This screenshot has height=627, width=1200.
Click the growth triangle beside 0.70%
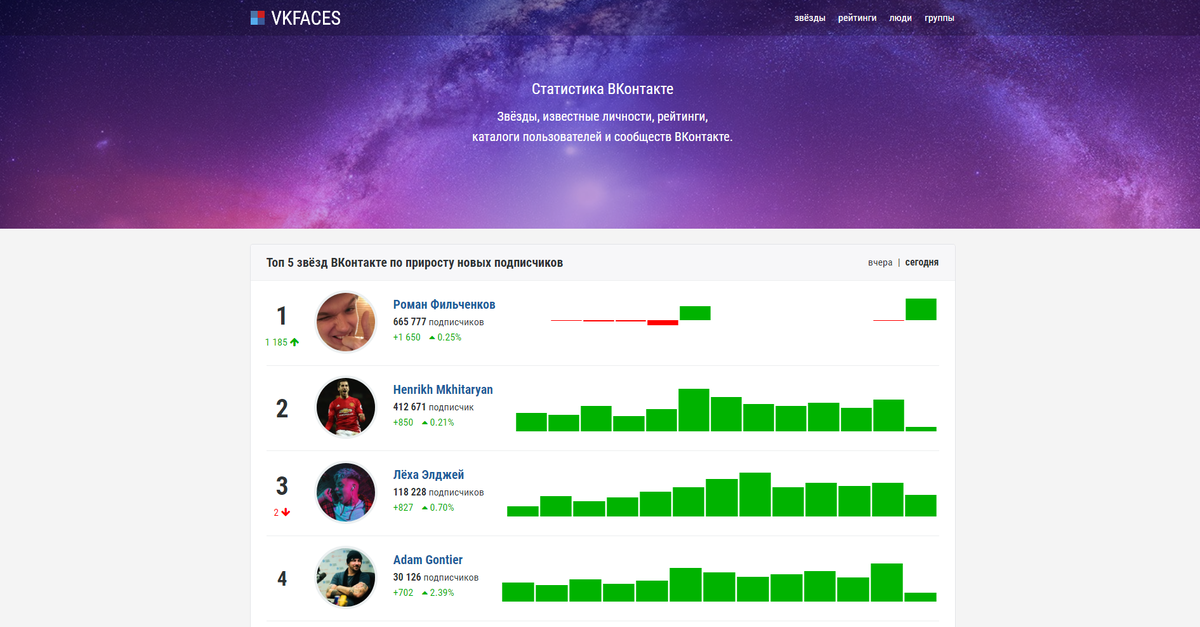click(425, 508)
